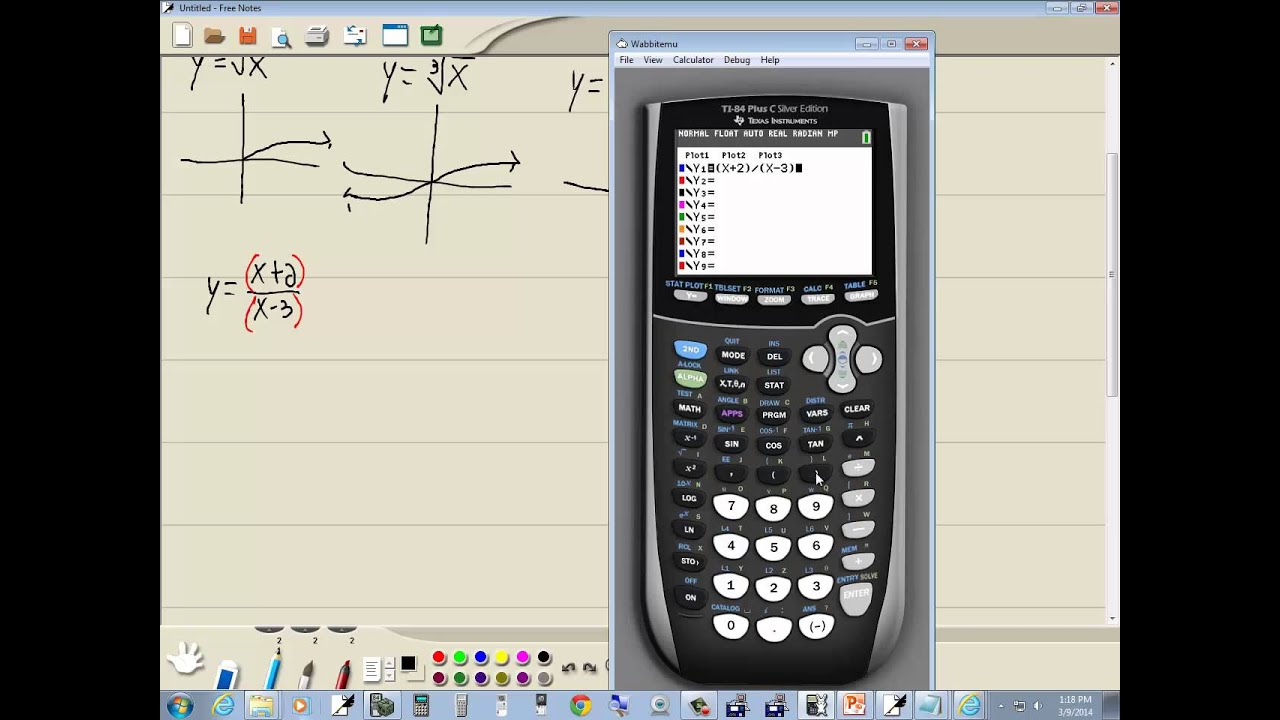Image resolution: width=1280 pixels, height=720 pixels.
Task: Click the window view icon in Free Notes
Action: click(395, 36)
